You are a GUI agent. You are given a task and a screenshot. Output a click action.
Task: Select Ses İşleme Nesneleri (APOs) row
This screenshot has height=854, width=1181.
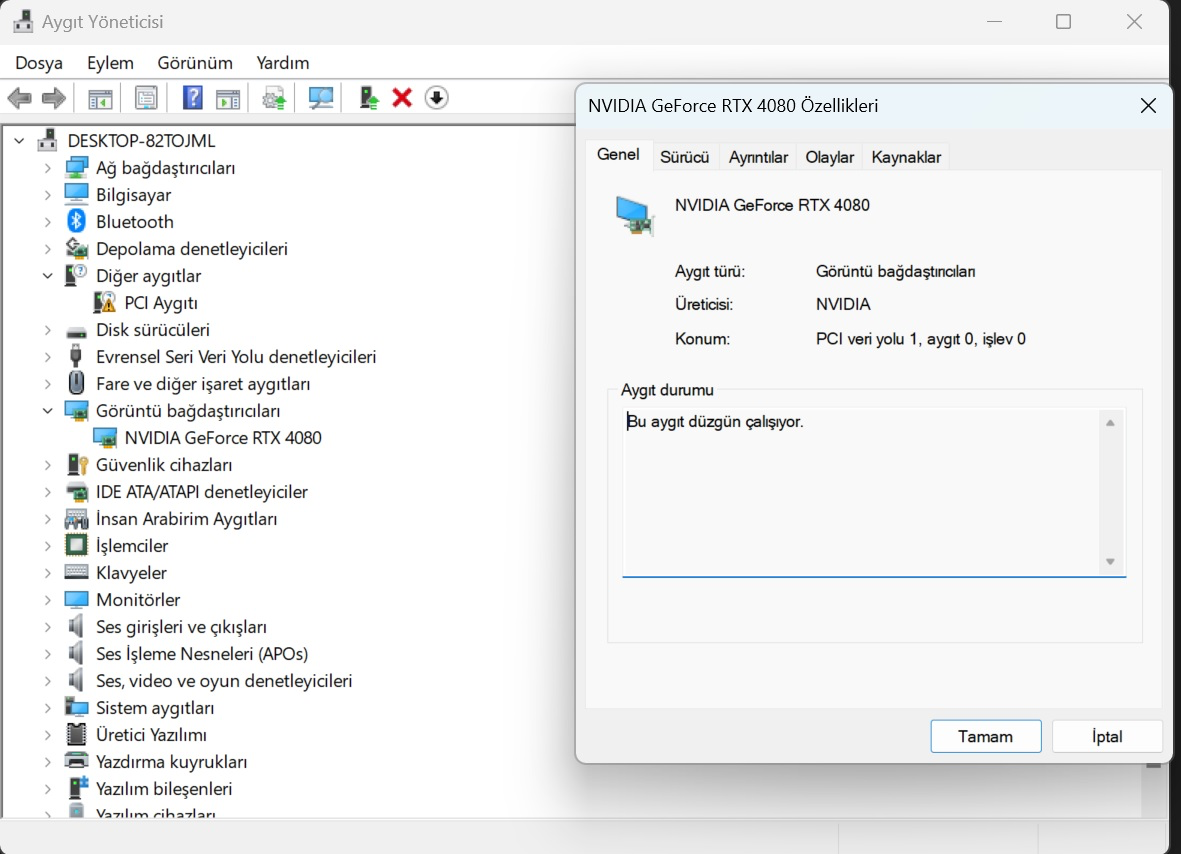pyautogui.click(x=202, y=654)
